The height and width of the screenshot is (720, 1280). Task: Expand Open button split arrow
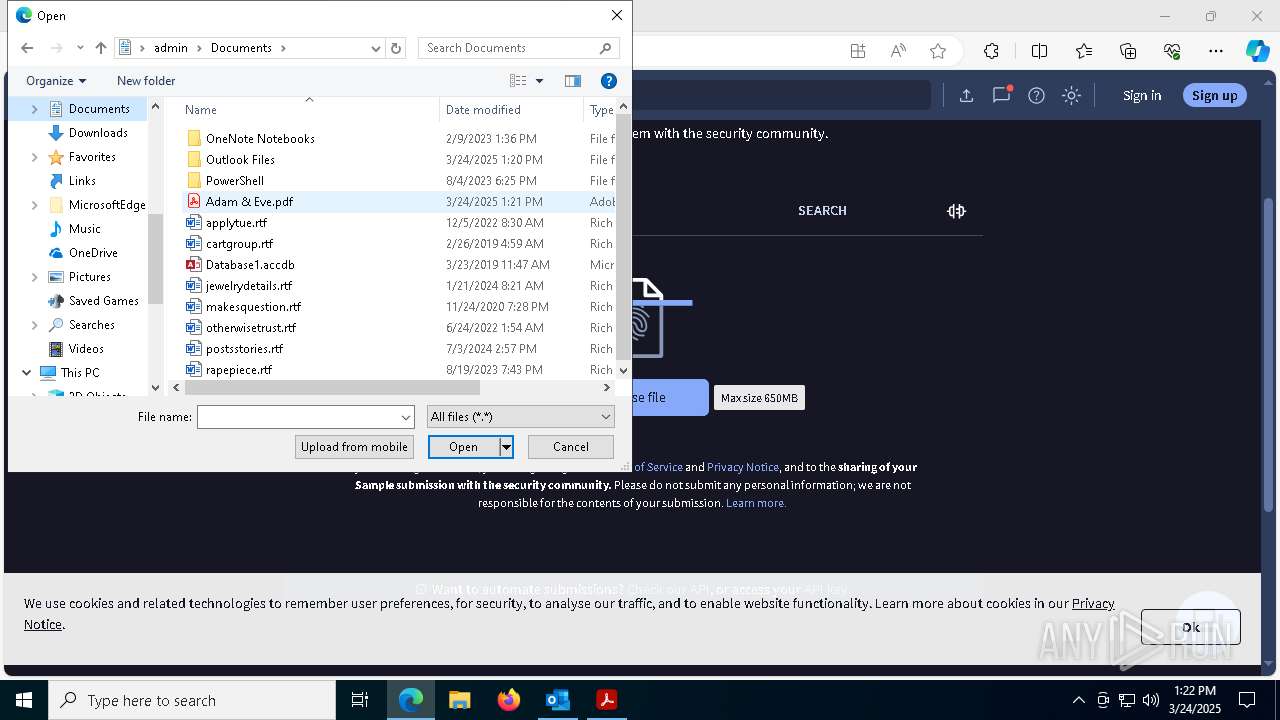pos(506,447)
